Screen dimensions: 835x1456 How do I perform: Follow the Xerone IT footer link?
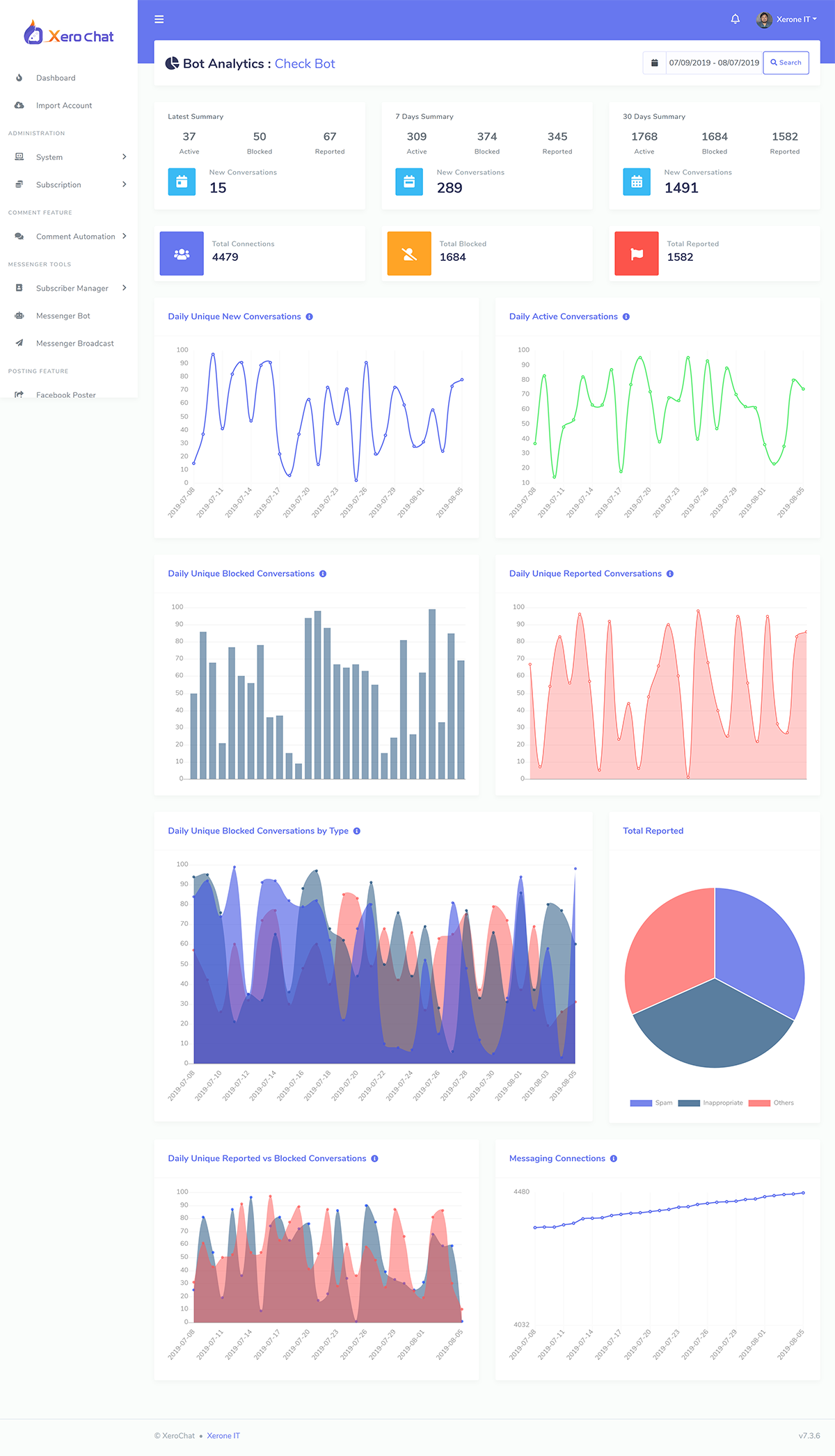coord(223,1436)
